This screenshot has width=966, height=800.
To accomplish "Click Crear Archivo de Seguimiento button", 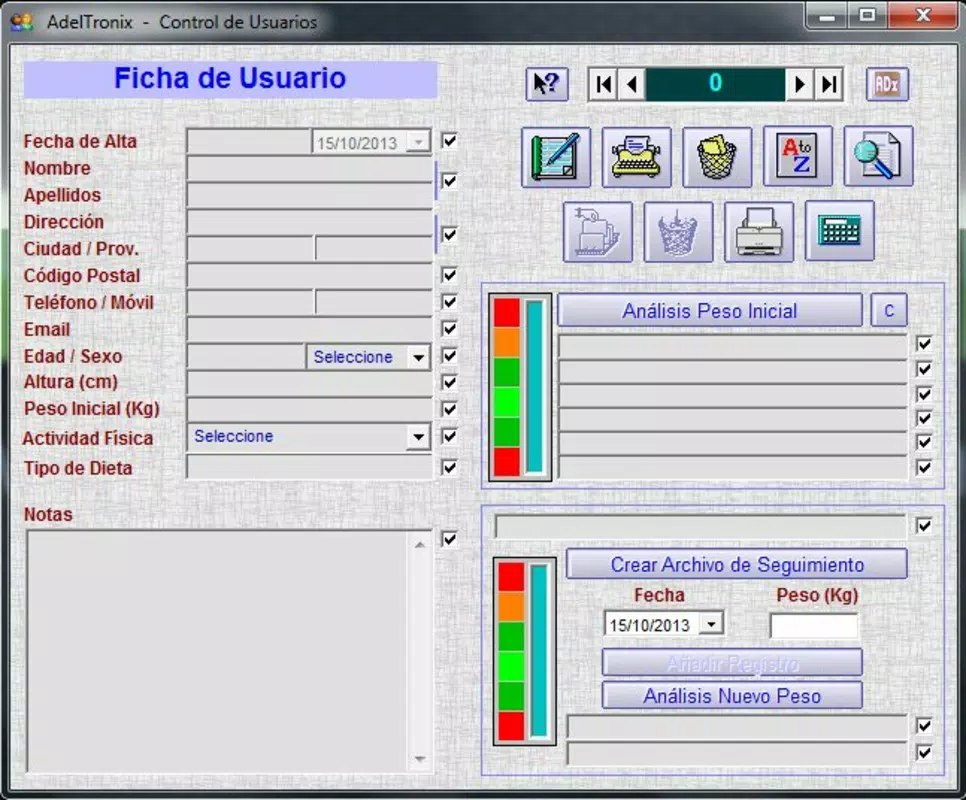I will pos(737,565).
